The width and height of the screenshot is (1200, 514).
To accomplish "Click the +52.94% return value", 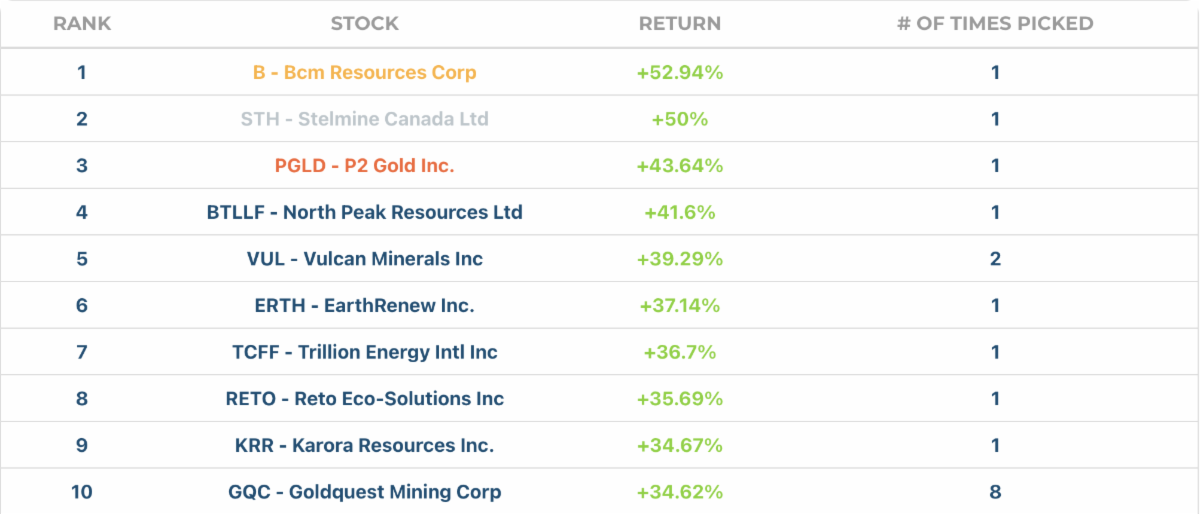I will coord(679,73).
